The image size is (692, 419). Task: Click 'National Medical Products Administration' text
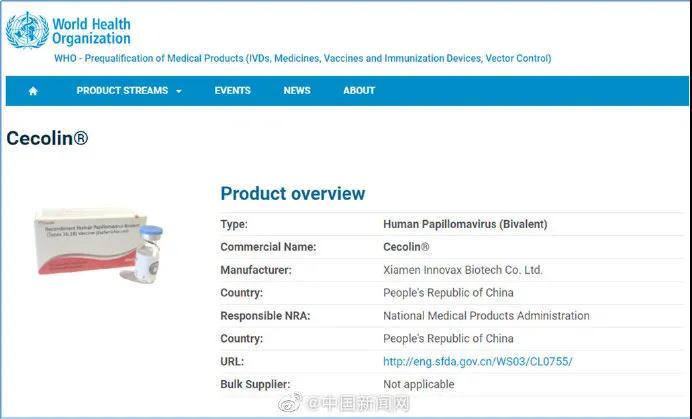coord(486,316)
